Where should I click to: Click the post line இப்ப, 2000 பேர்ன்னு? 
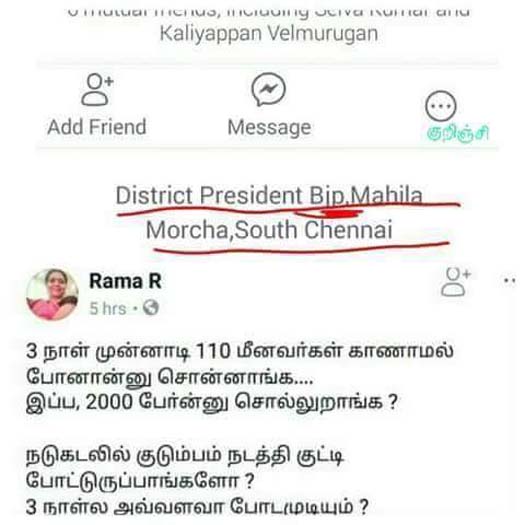[212, 401]
